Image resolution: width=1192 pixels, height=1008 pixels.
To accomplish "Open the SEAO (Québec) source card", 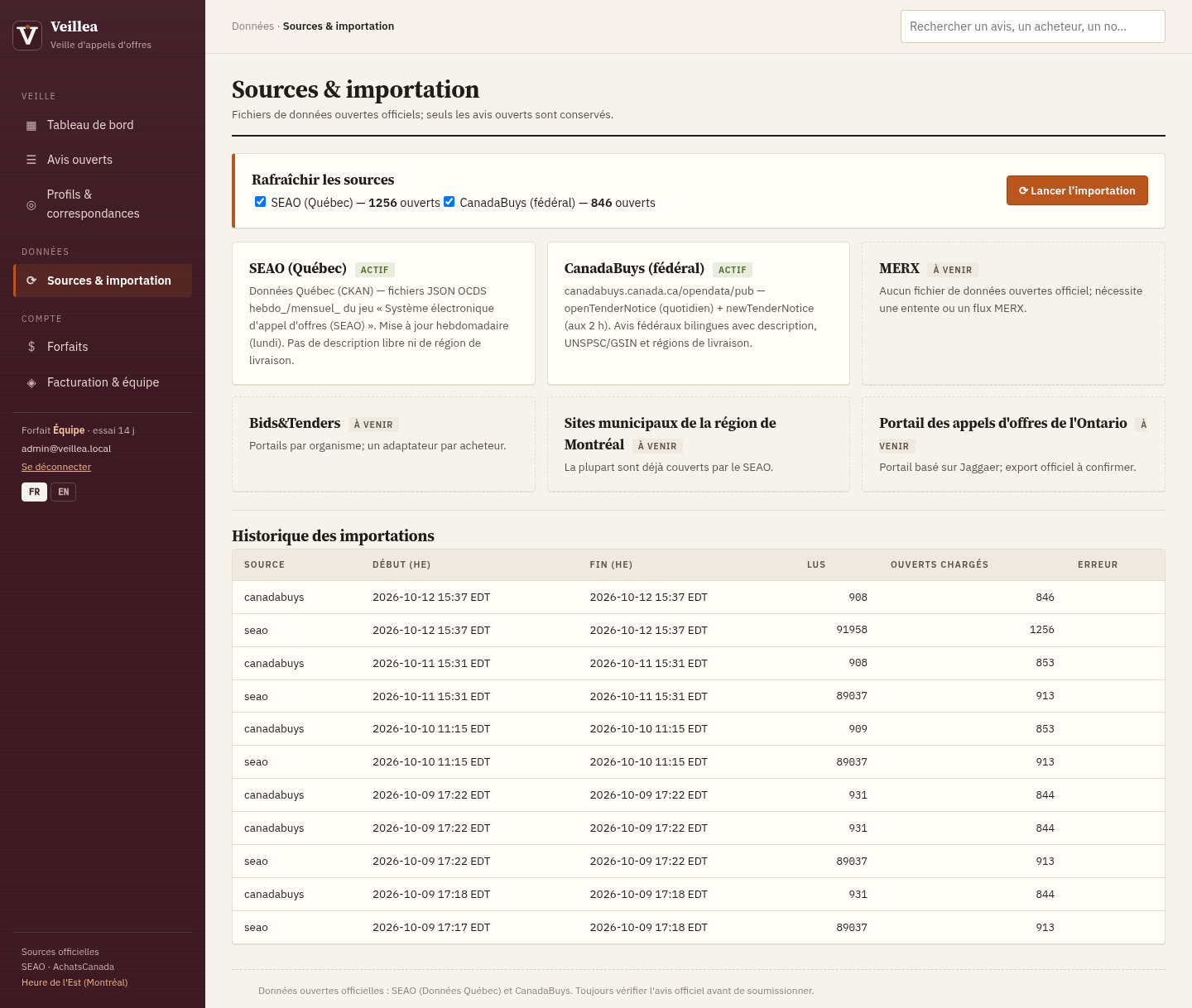I will pyautogui.click(x=383, y=314).
